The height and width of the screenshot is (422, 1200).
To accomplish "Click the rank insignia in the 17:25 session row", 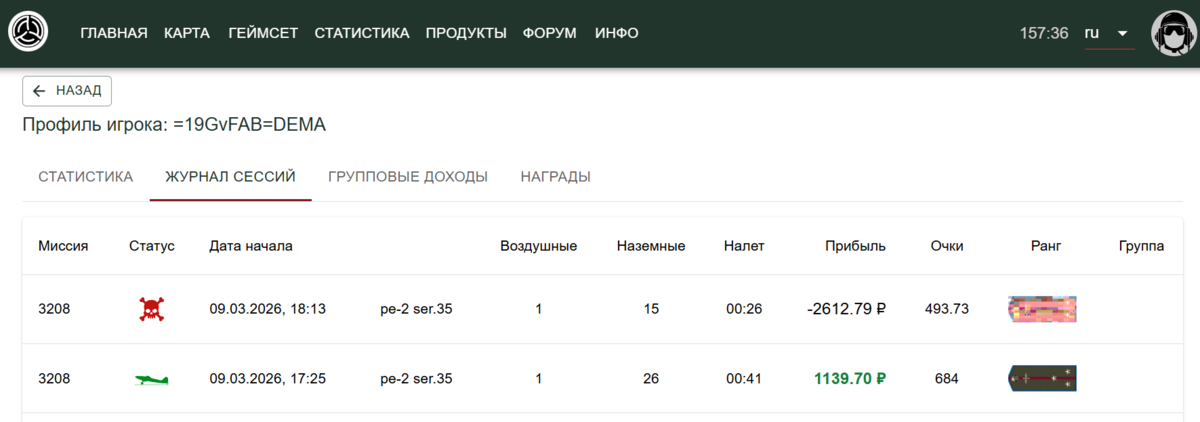I will [x=1042, y=379].
